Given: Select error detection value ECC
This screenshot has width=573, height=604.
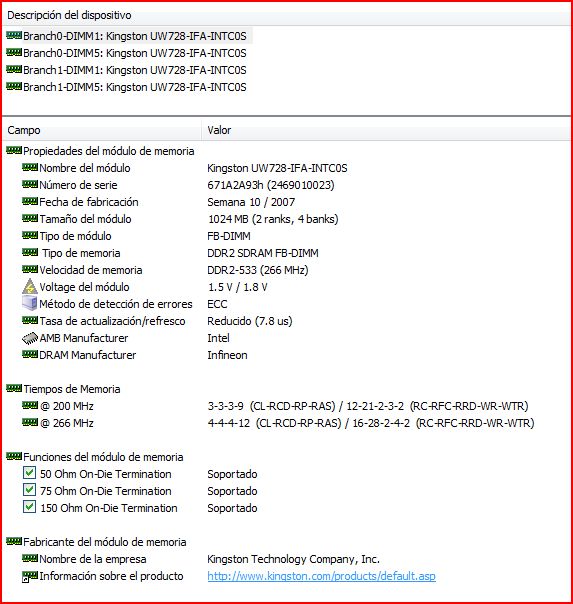Looking at the screenshot, I should [217, 304].
